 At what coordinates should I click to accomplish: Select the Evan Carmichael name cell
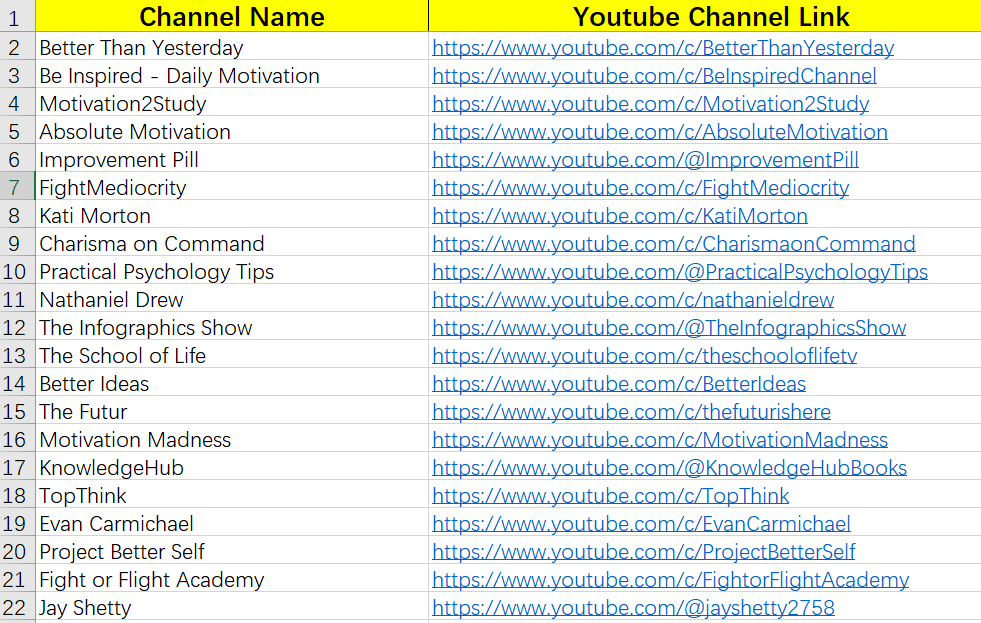[232, 522]
